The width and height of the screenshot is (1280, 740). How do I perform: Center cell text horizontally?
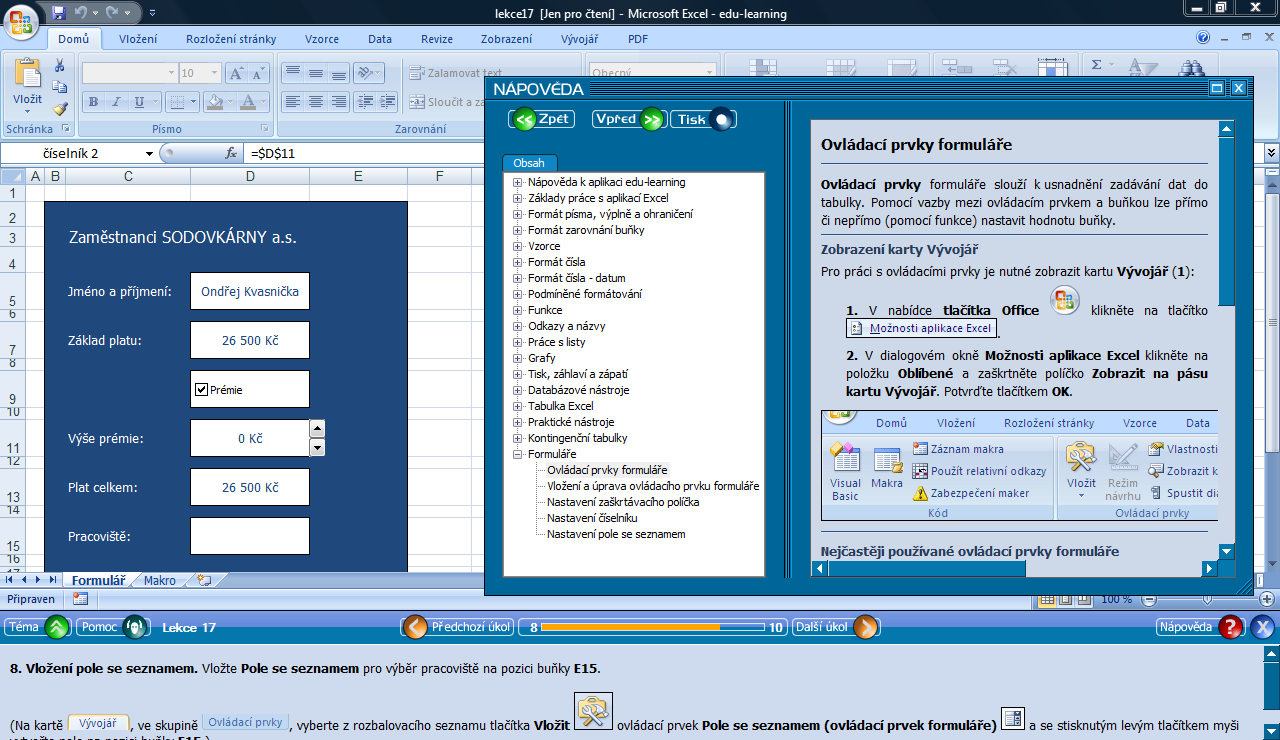click(x=316, y=102)
